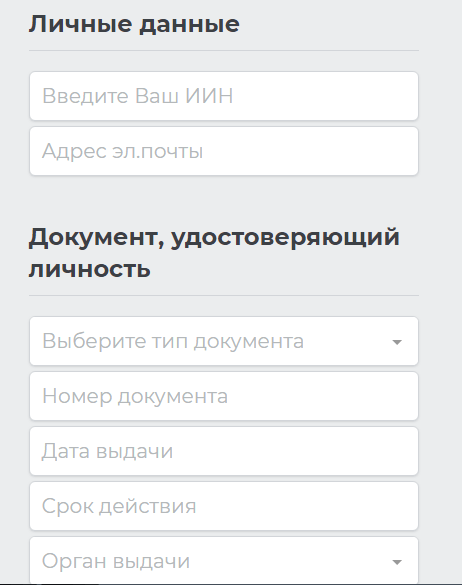
Task: Click the Личные данные section heading
Action: pyautogui.click(x=134, y=24)
